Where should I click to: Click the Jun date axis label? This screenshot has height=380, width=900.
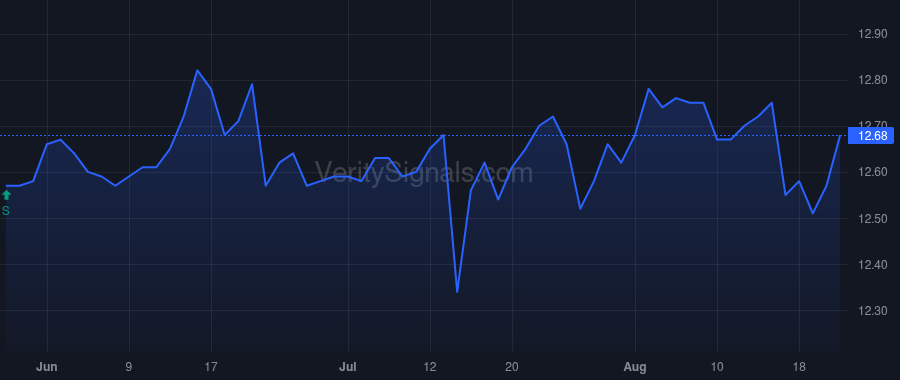pos(46,367)
